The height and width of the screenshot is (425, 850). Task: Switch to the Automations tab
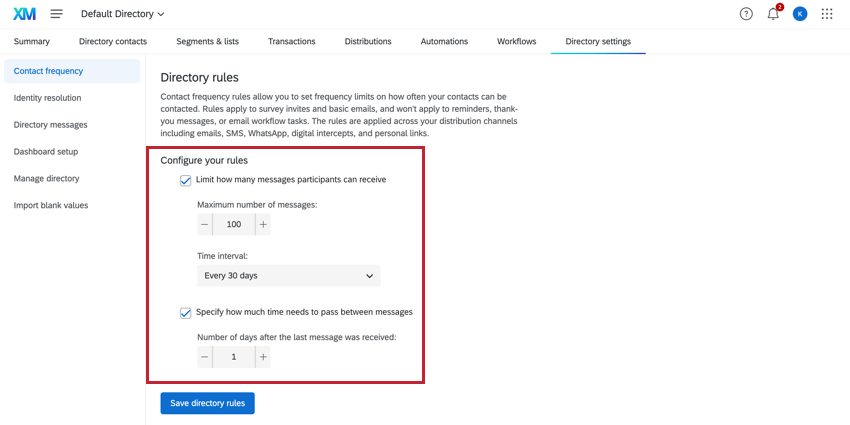444,41
